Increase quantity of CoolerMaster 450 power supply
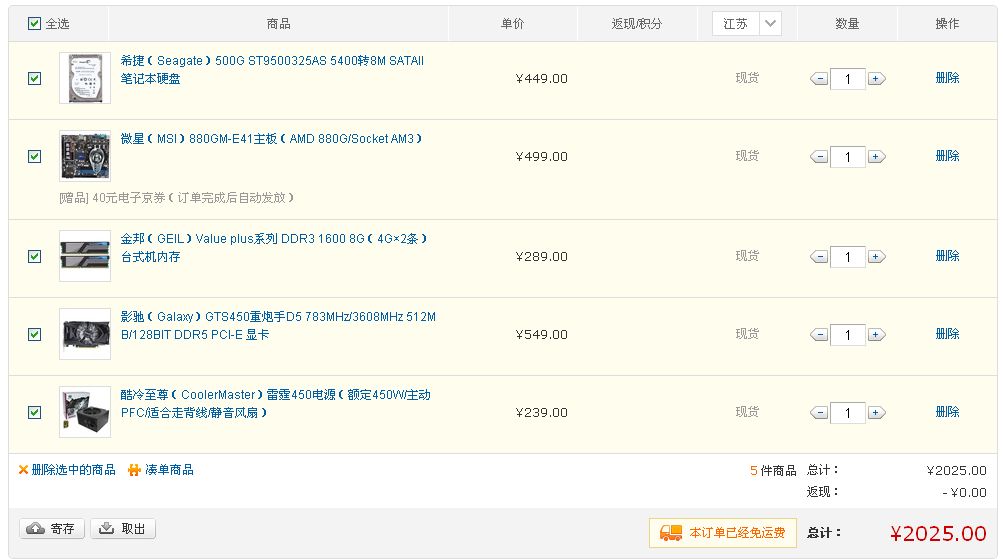1003x559 pixels. (876, 413)
